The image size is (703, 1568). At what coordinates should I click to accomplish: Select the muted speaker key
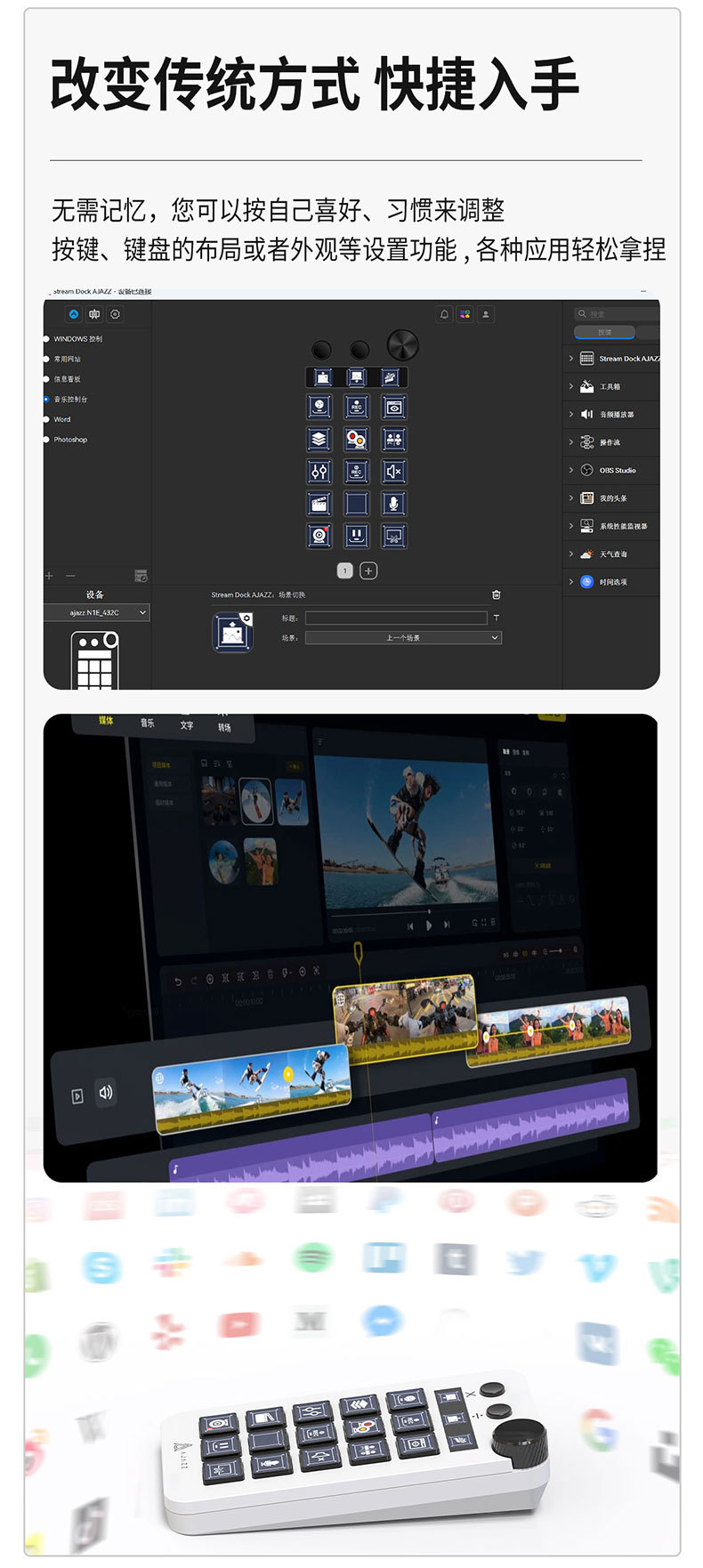[393, 471]
